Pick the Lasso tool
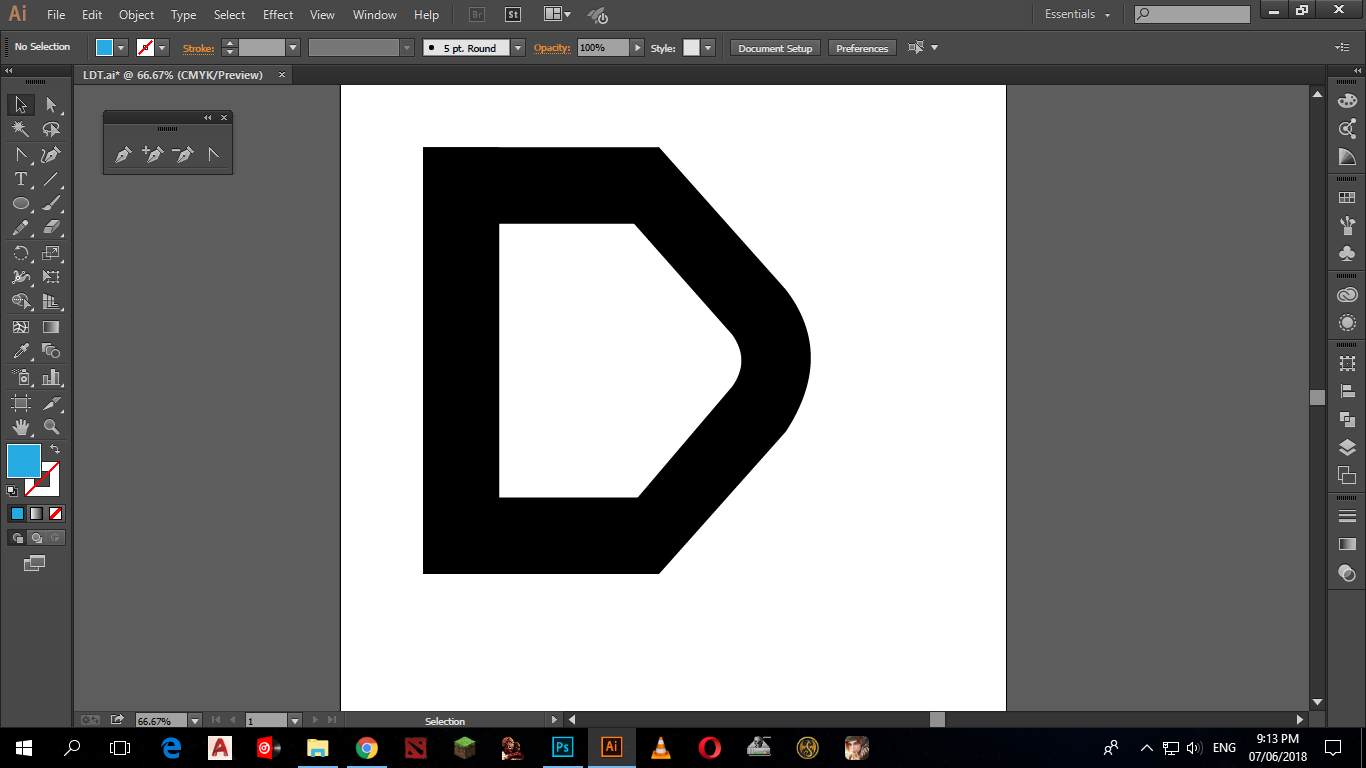 coord(52,130)
